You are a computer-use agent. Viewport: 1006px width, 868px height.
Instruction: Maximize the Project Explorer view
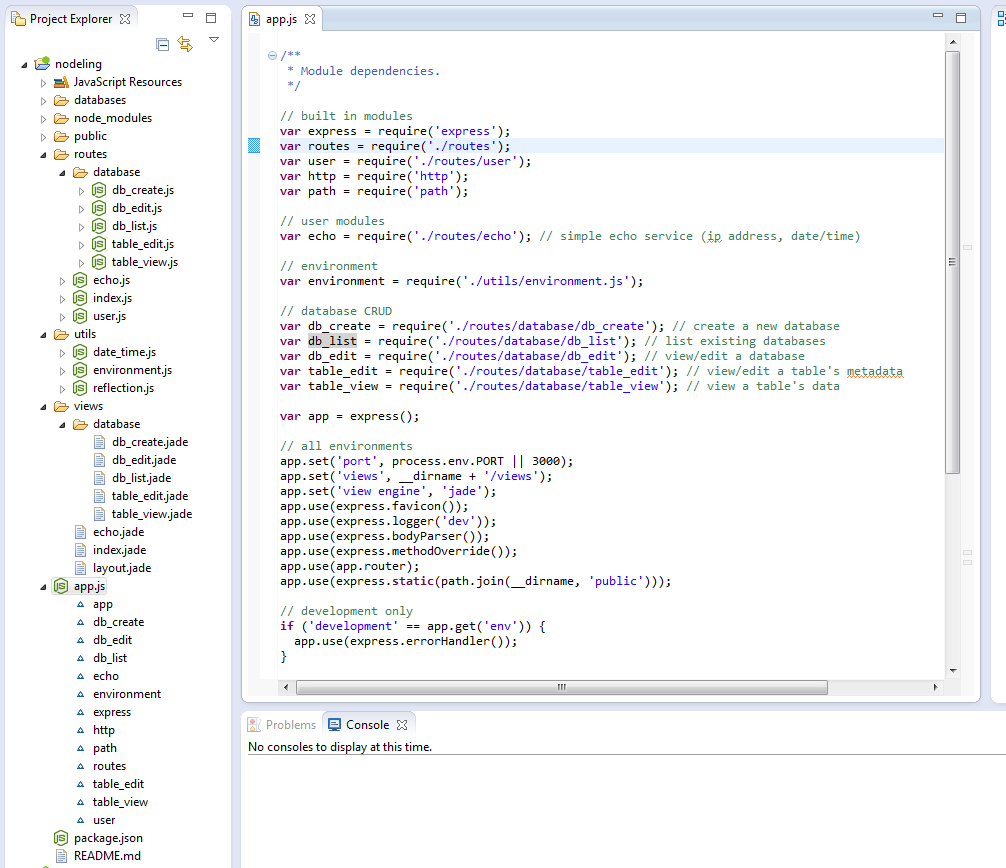point(210,18)
